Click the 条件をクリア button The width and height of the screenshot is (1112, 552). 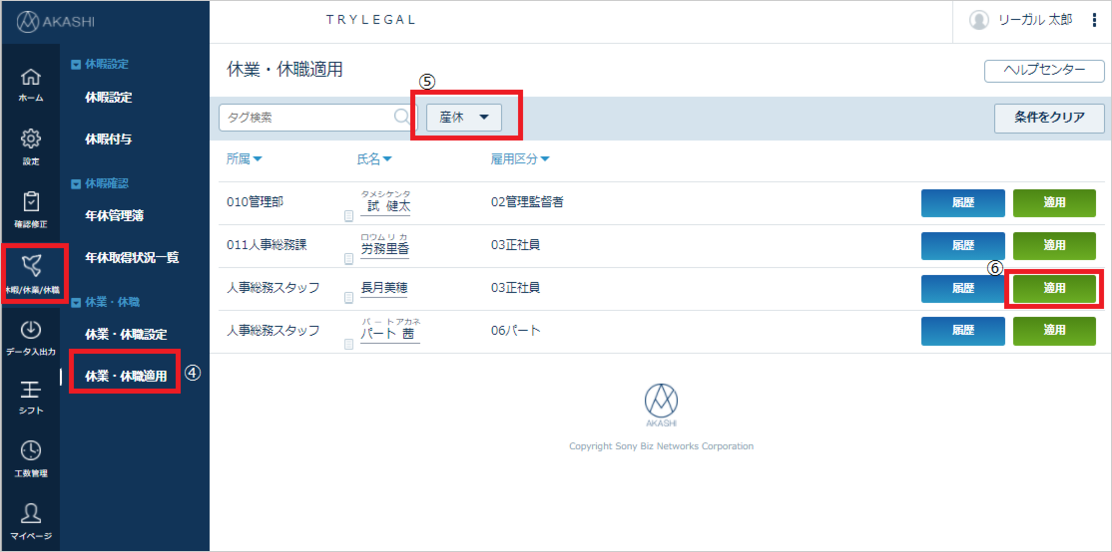[1050, 118]
